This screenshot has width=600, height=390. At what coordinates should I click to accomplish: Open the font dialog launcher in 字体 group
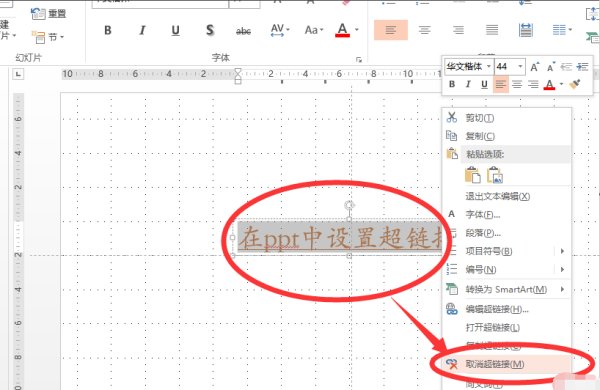tap(359, 59)
